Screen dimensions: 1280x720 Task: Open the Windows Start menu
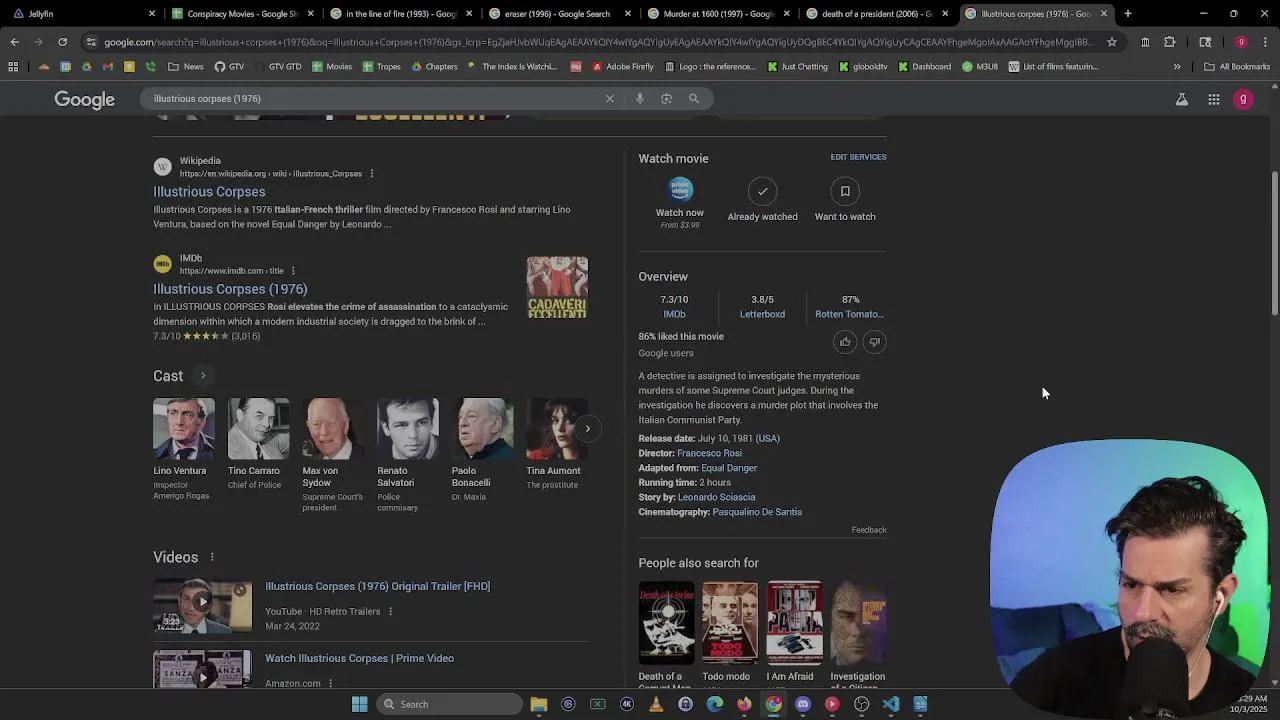tap(359, 704)
